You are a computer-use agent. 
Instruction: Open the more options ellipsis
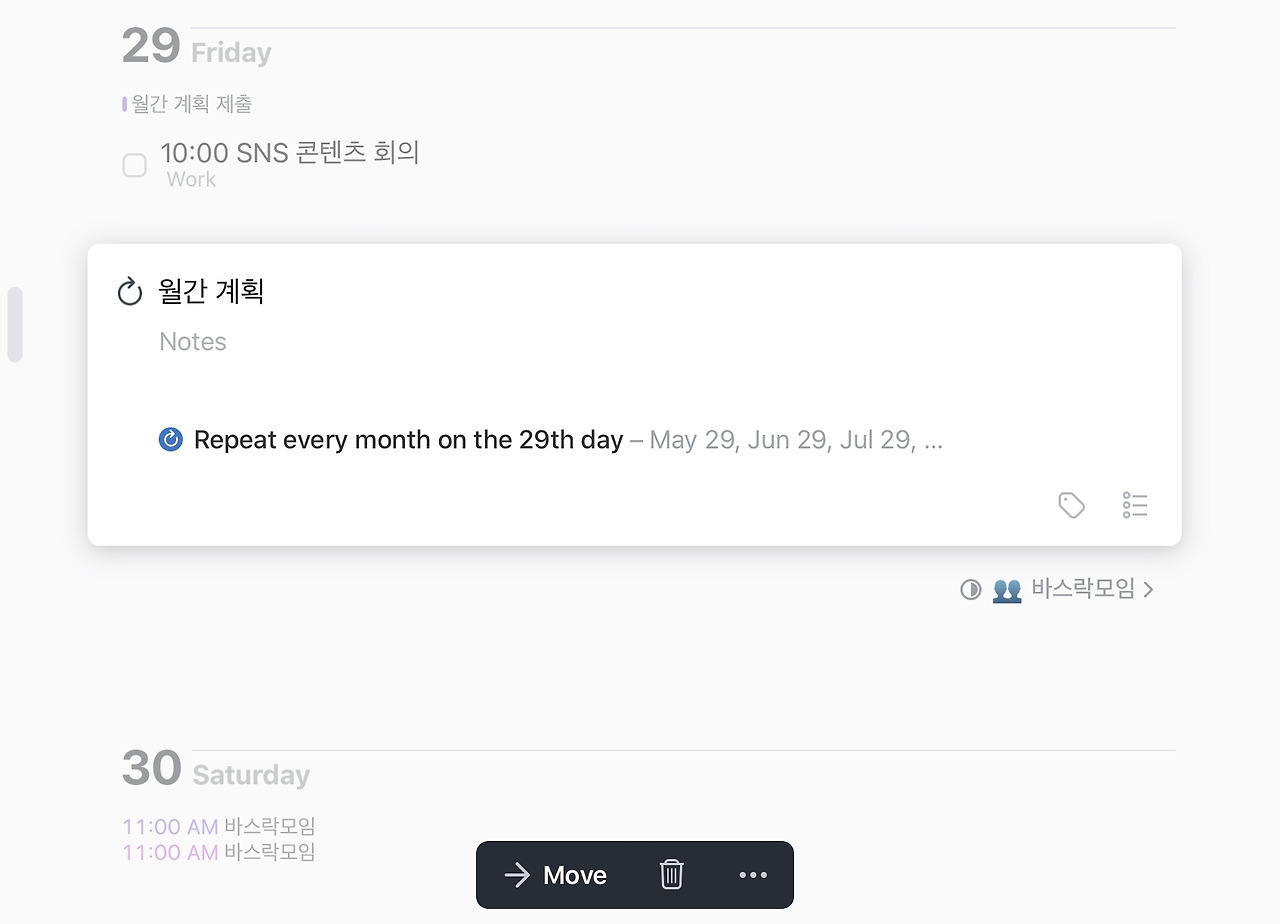coord(753,875)
